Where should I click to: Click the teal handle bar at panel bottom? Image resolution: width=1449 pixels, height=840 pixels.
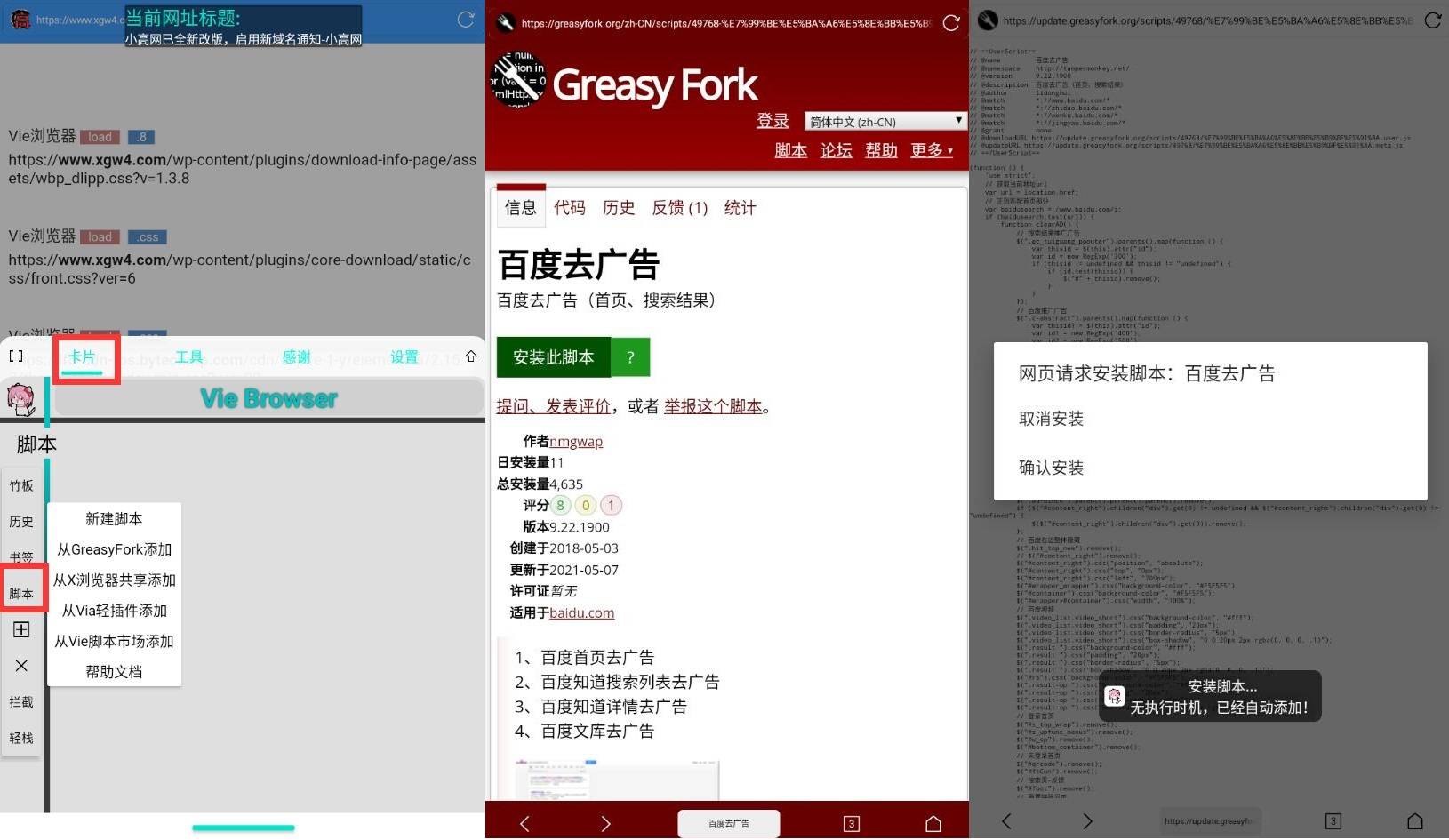pyautogui.click(x=244, y=828)
